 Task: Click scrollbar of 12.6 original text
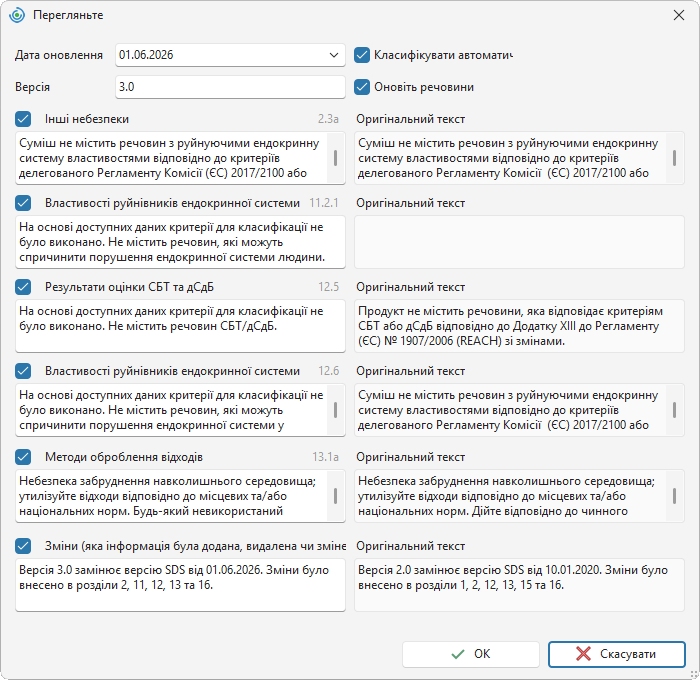point(674,410)
